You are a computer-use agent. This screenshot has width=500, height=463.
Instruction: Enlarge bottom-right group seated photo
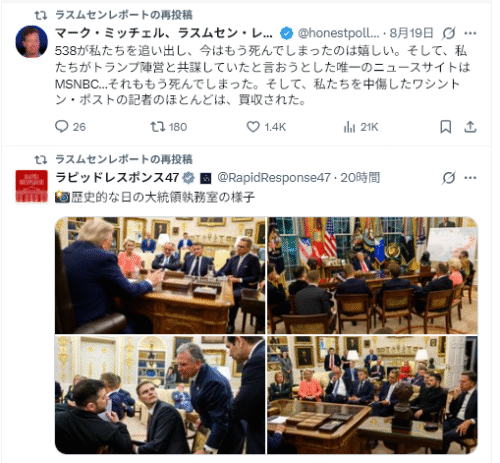pyautogui.click(x=372, y=395)
